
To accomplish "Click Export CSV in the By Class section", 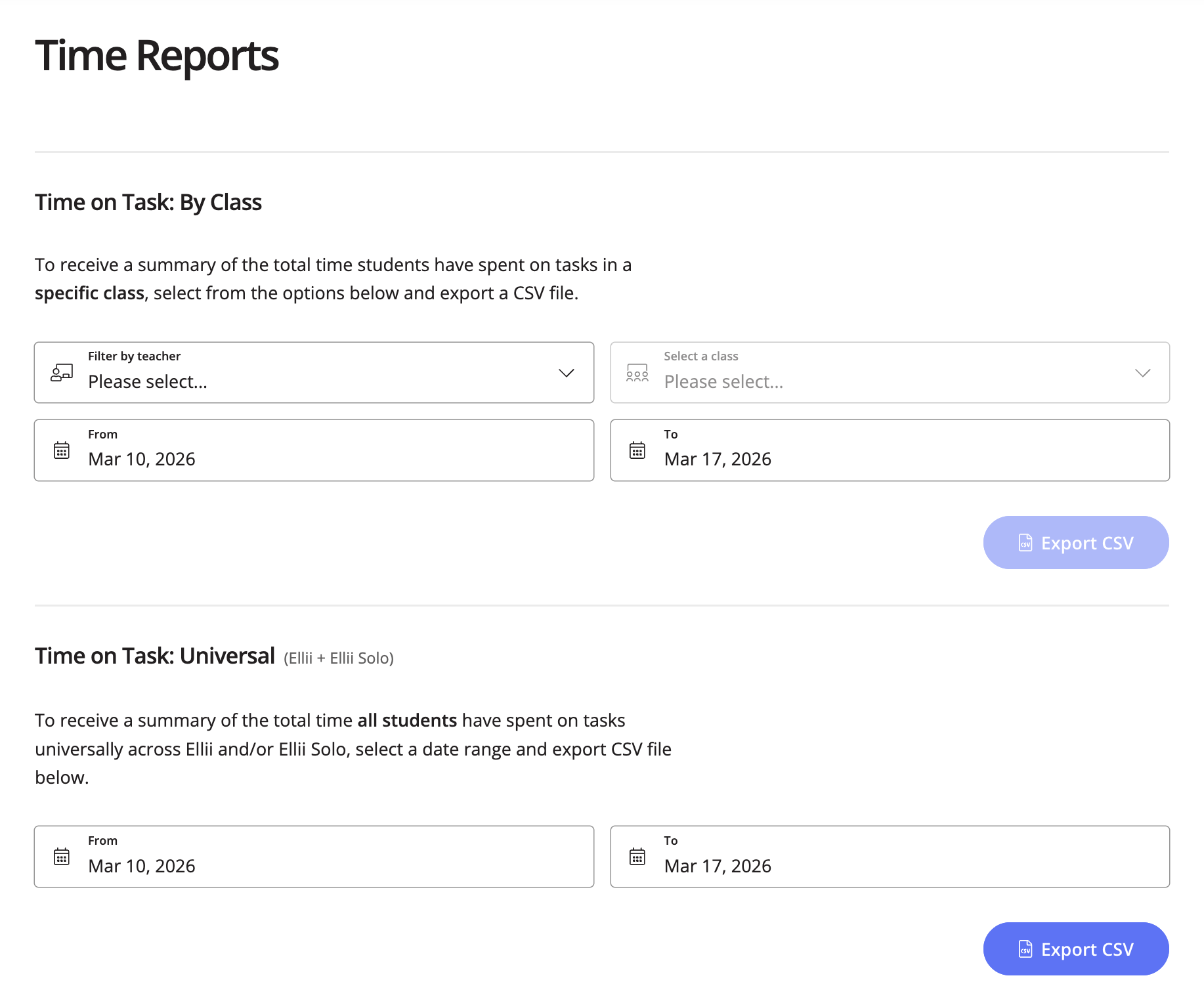I will 1075,543.
